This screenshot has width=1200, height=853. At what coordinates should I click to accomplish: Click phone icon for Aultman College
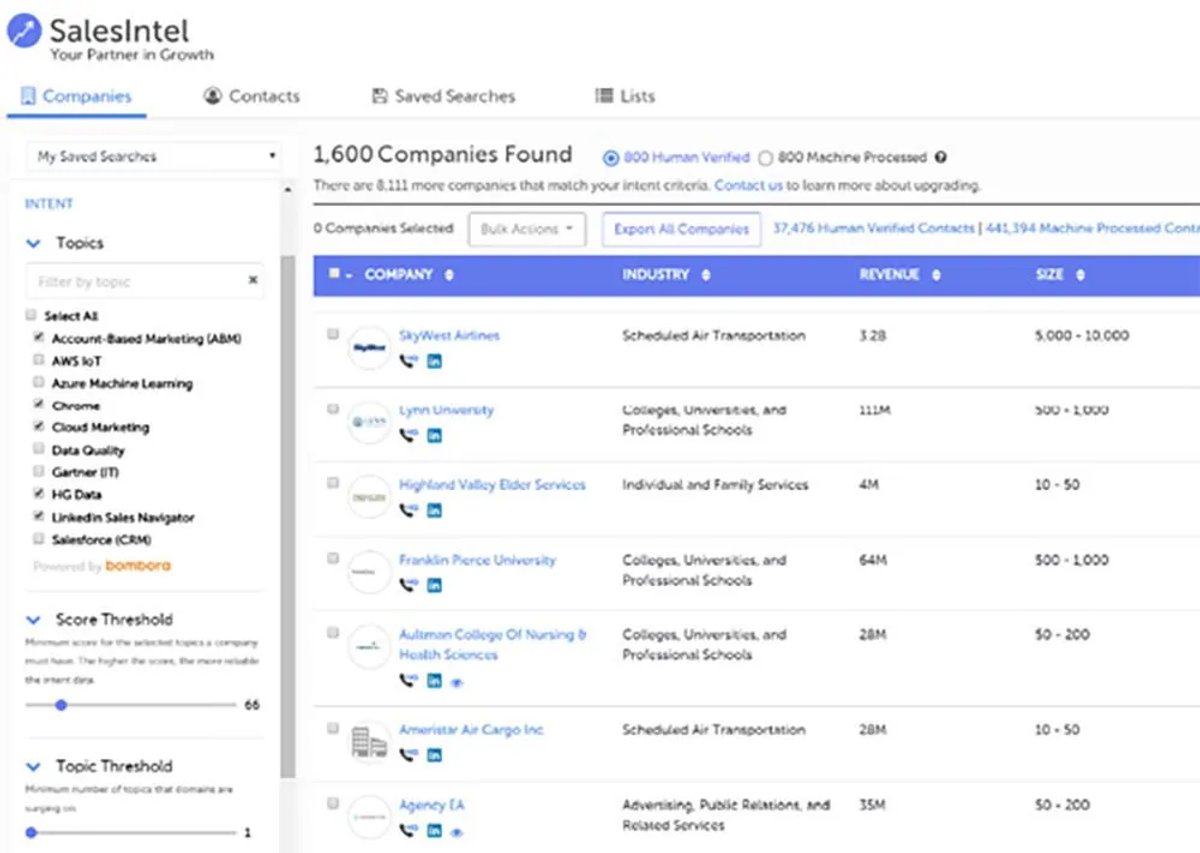point(408,681)
